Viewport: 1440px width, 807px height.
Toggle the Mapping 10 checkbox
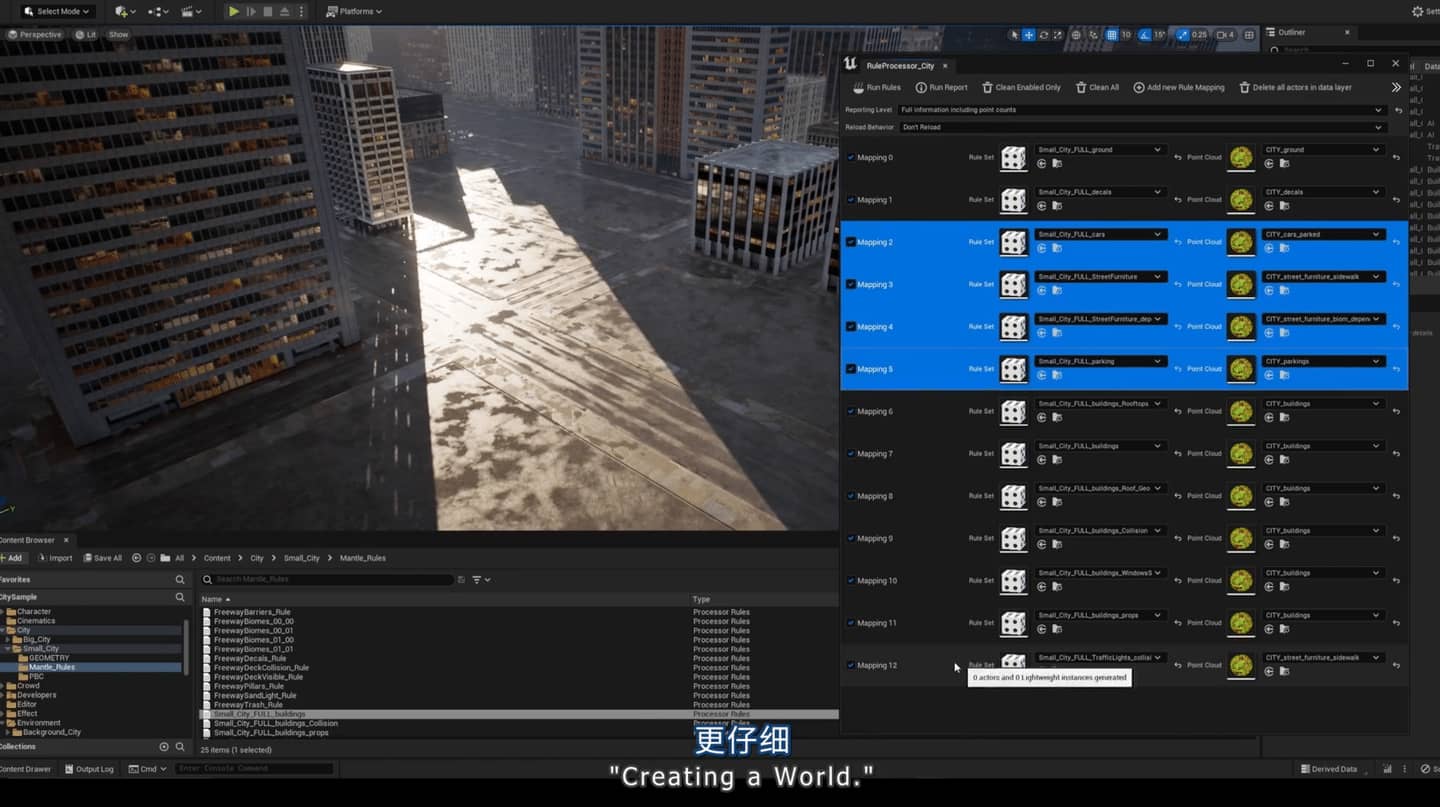pyautogui.click(x=851, y=580)
